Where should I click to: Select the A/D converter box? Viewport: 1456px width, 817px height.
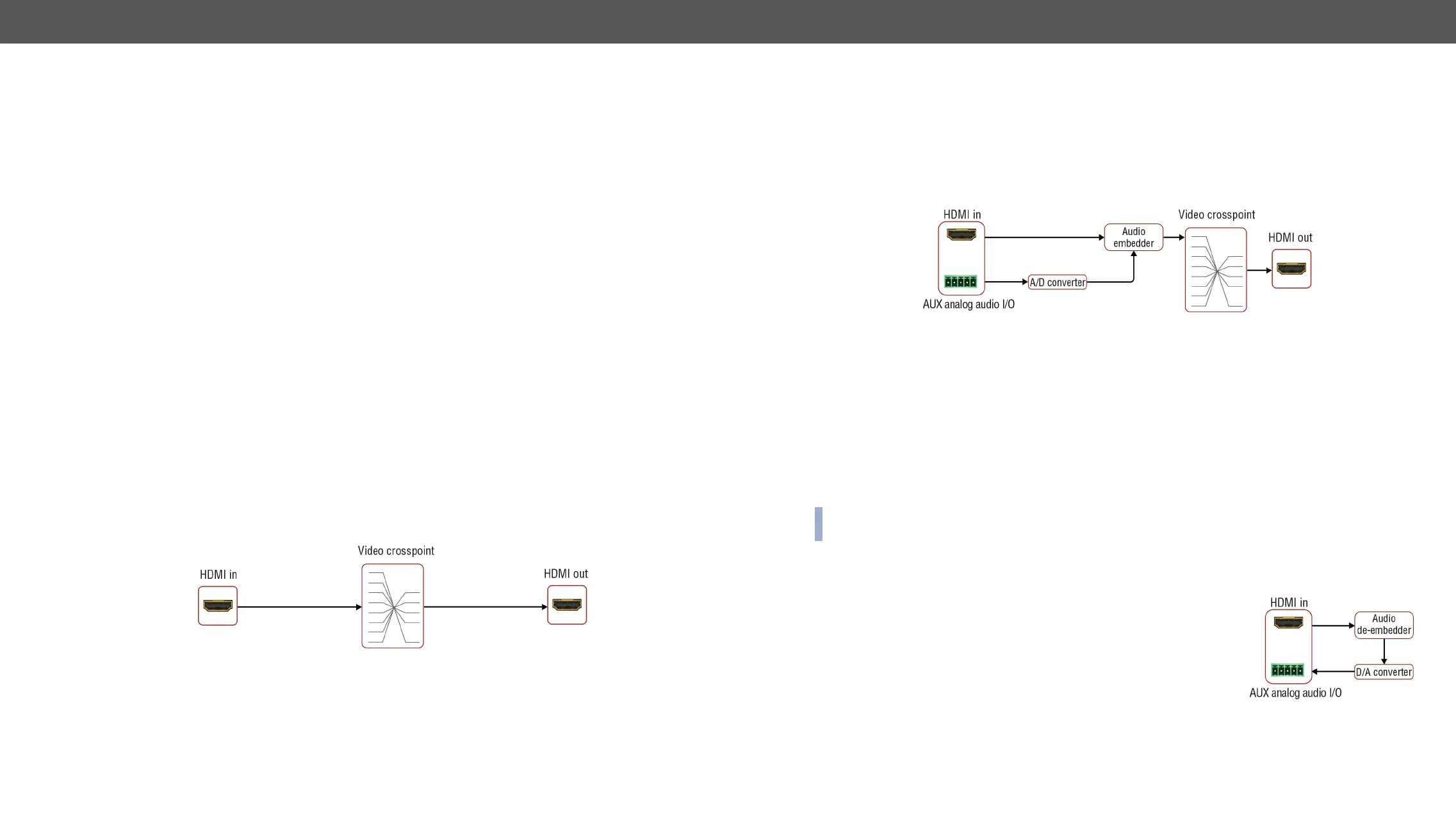click(1057, 282)
